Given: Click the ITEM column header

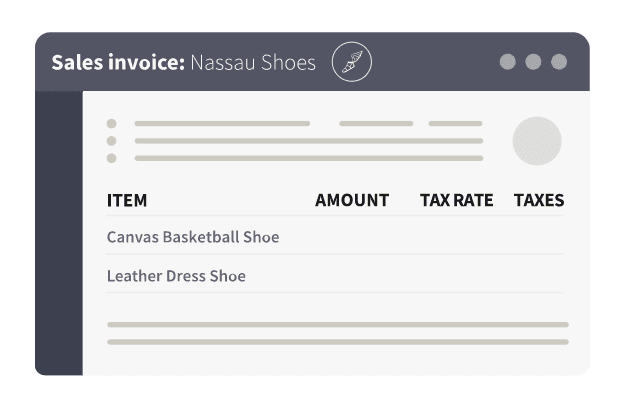Looking at the screenshot, I should pyautogui.click(x=127, y=200).
